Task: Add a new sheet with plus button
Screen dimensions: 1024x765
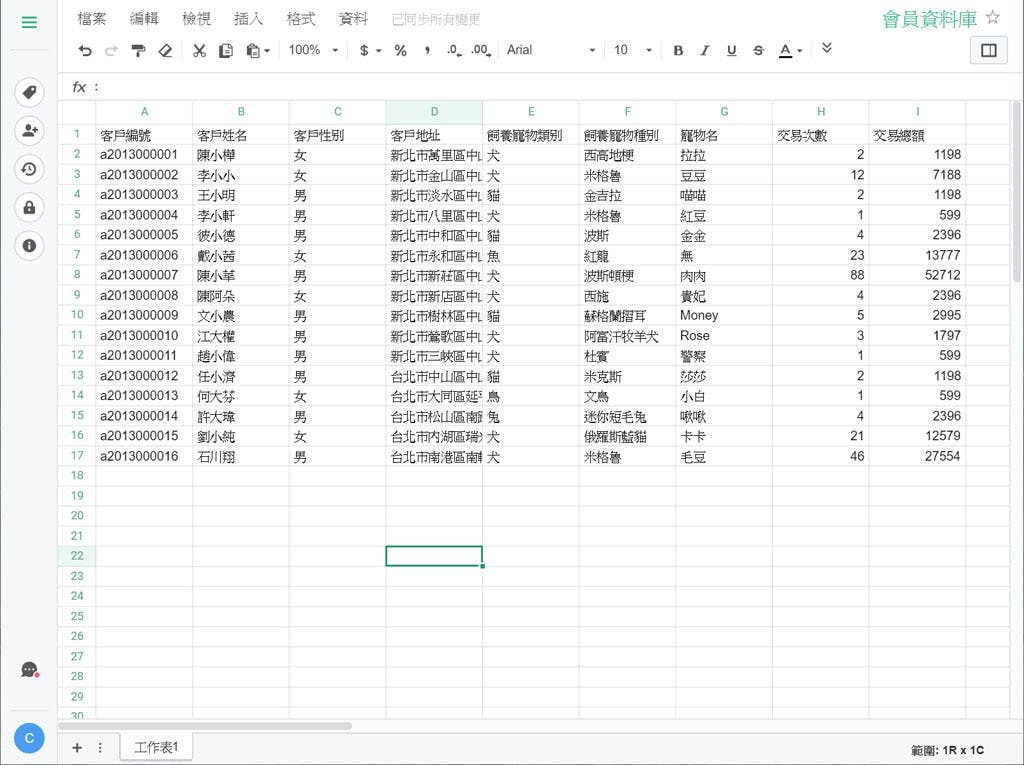Action: [77, 747]
